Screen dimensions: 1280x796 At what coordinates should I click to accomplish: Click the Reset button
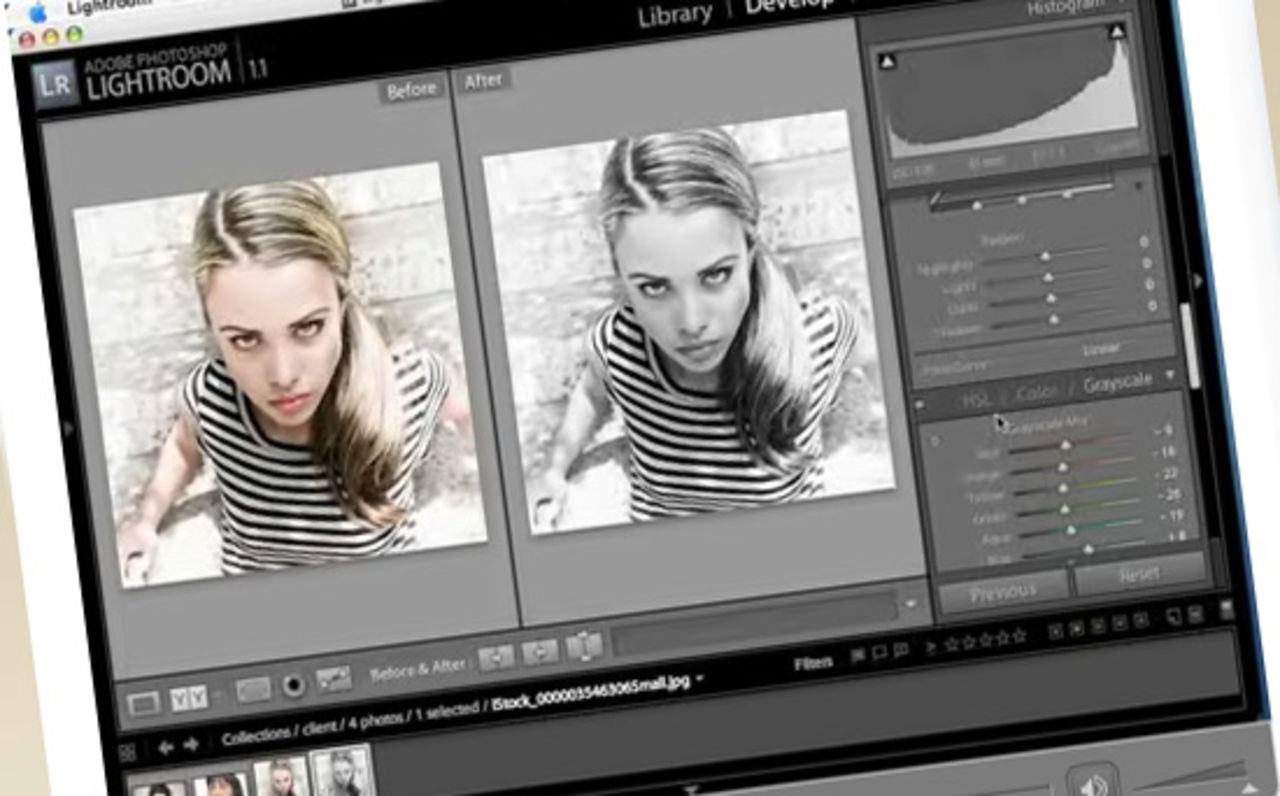pyautogui.click(x=1140, y=574)
